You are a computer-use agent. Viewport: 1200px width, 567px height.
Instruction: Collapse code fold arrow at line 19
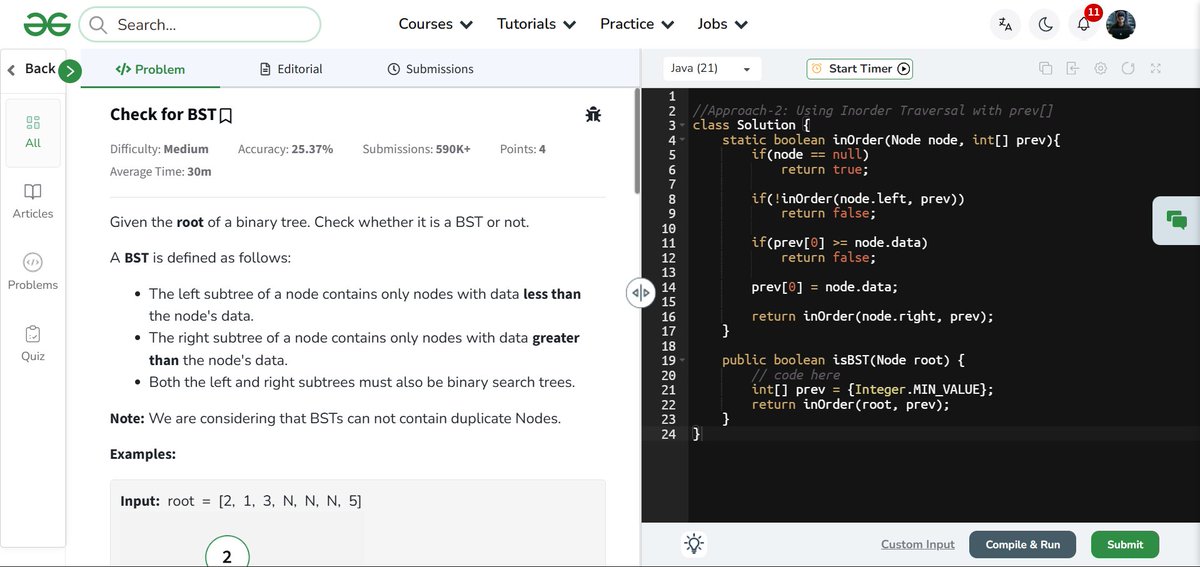(x=683, y=360)
